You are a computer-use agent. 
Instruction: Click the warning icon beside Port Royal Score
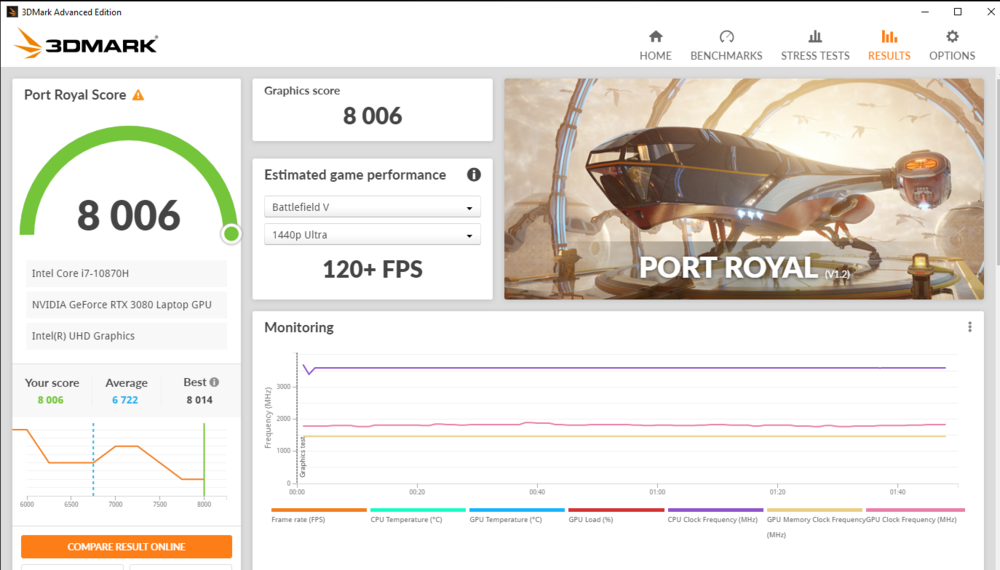(x=138, y=95)
